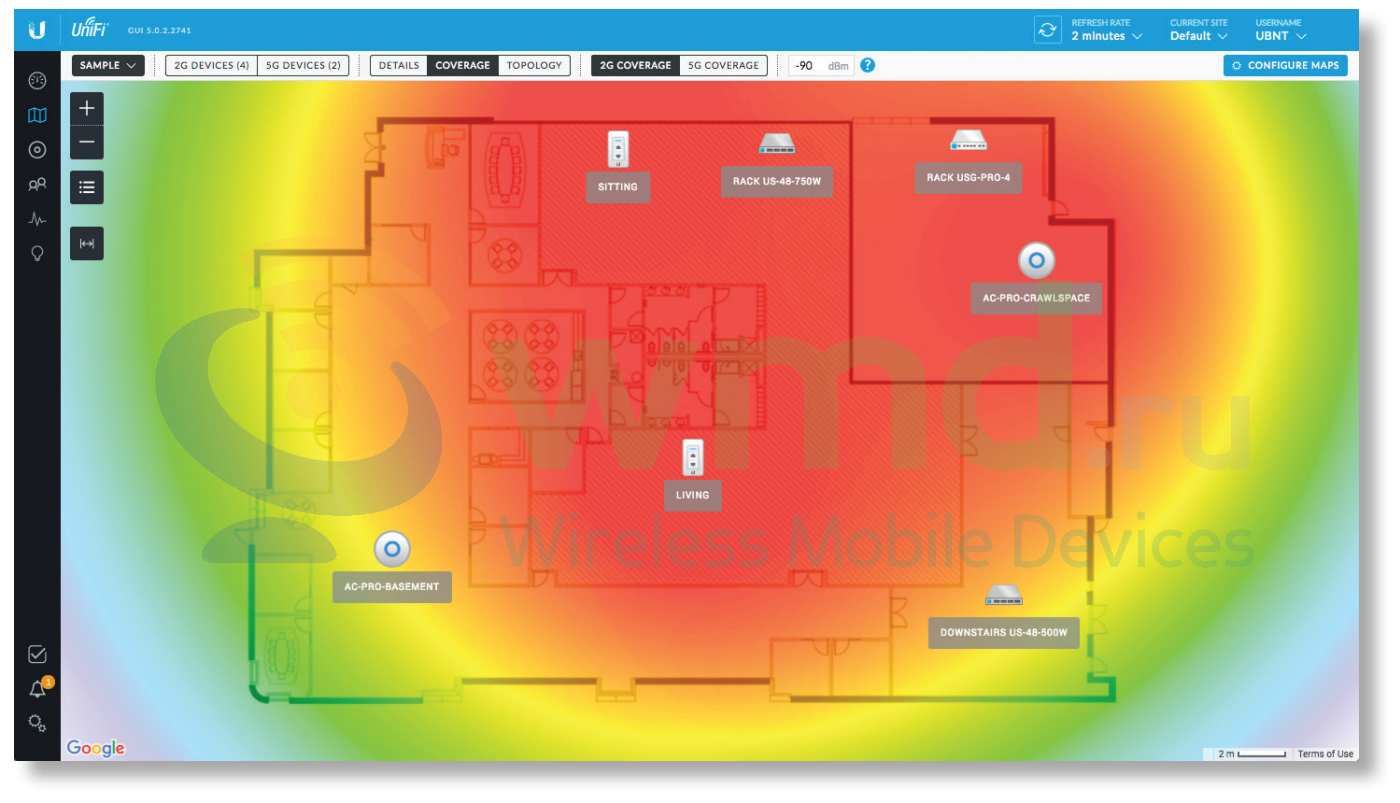The height and width of the screenshot is (803, 1400).
Task: Switch to the TOPOLOGY tab
Action: tap(534, 65)
